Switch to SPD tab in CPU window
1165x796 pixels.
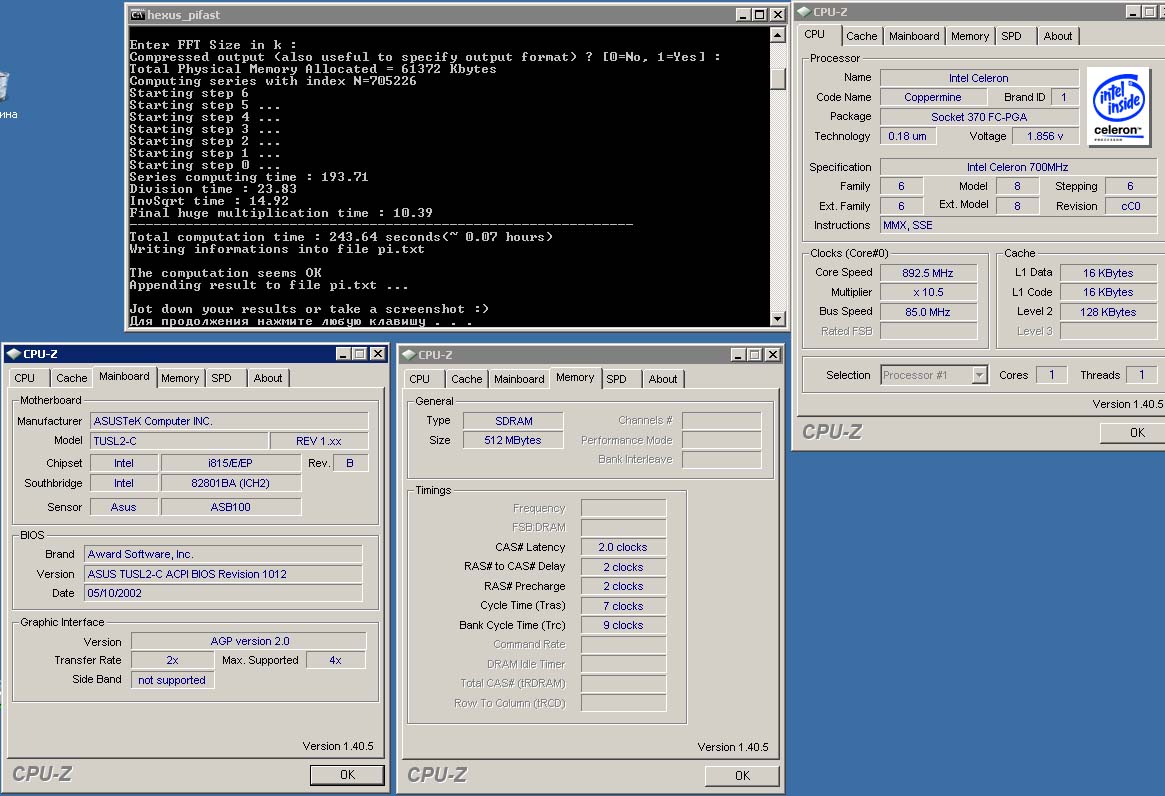pyautogui.click(x=1011, y=36)
